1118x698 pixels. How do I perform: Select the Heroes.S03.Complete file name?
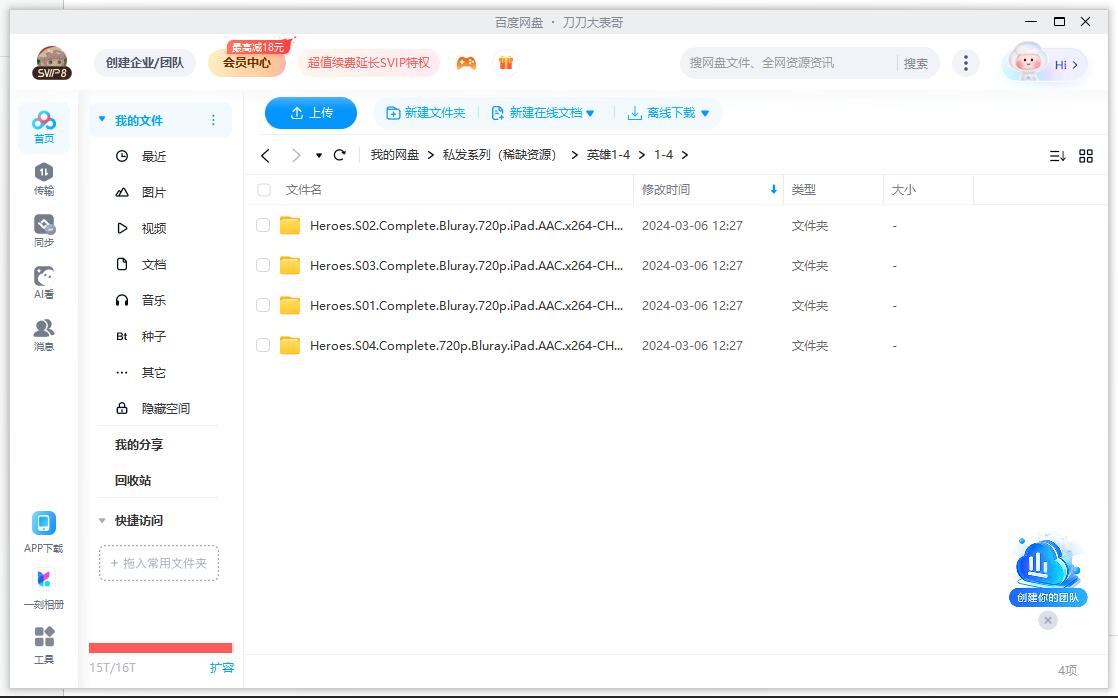click(466, 265)
